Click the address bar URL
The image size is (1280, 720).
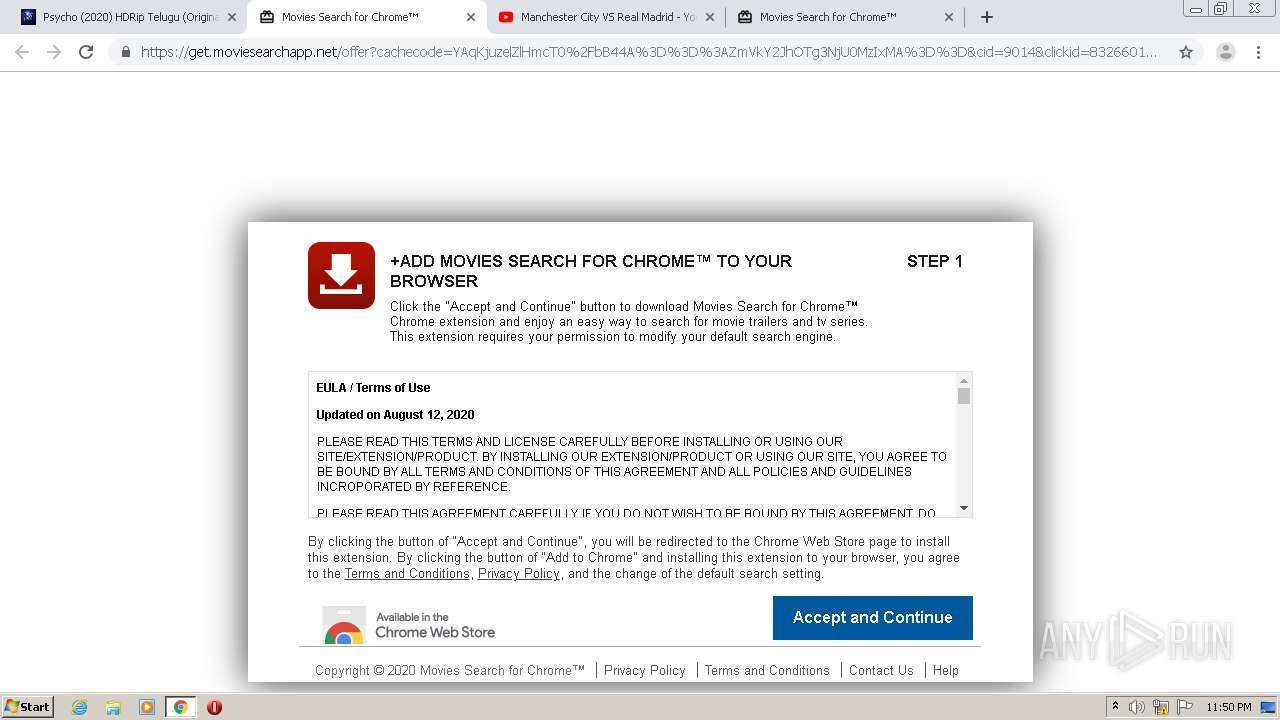point(648,52)
